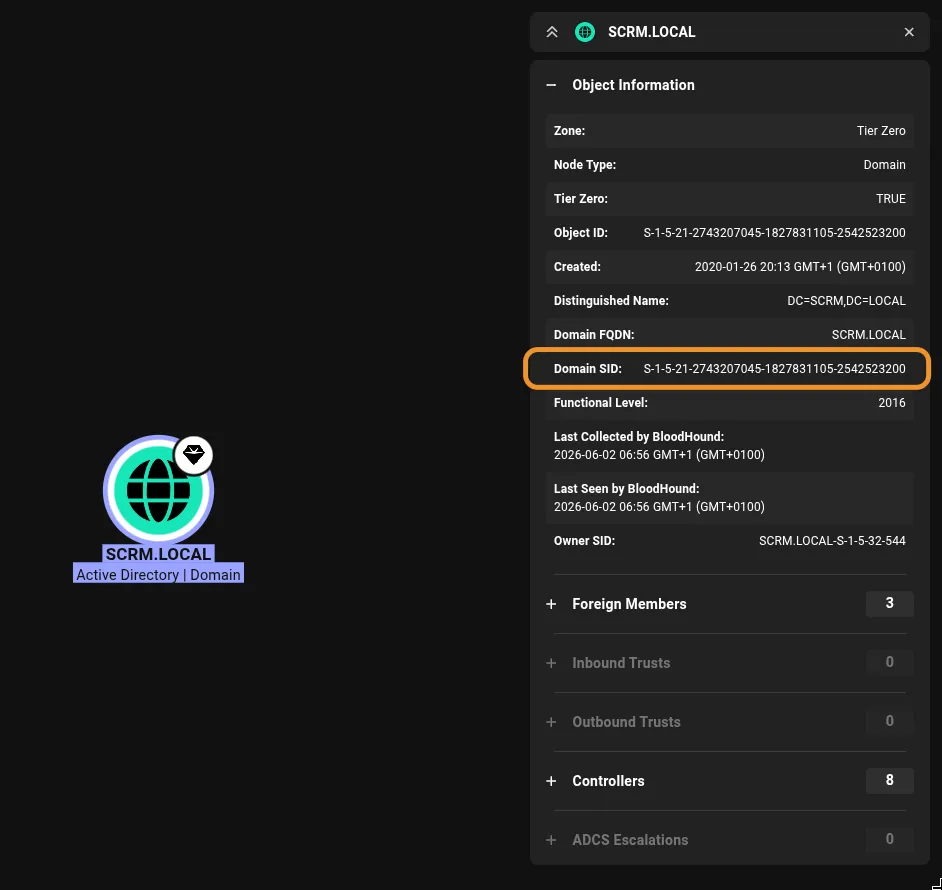Expand the Inbound Trusts section
Image resolution: width=942 pixels, height=890 pixels.
pyautogui.click(x=551, y=663)
